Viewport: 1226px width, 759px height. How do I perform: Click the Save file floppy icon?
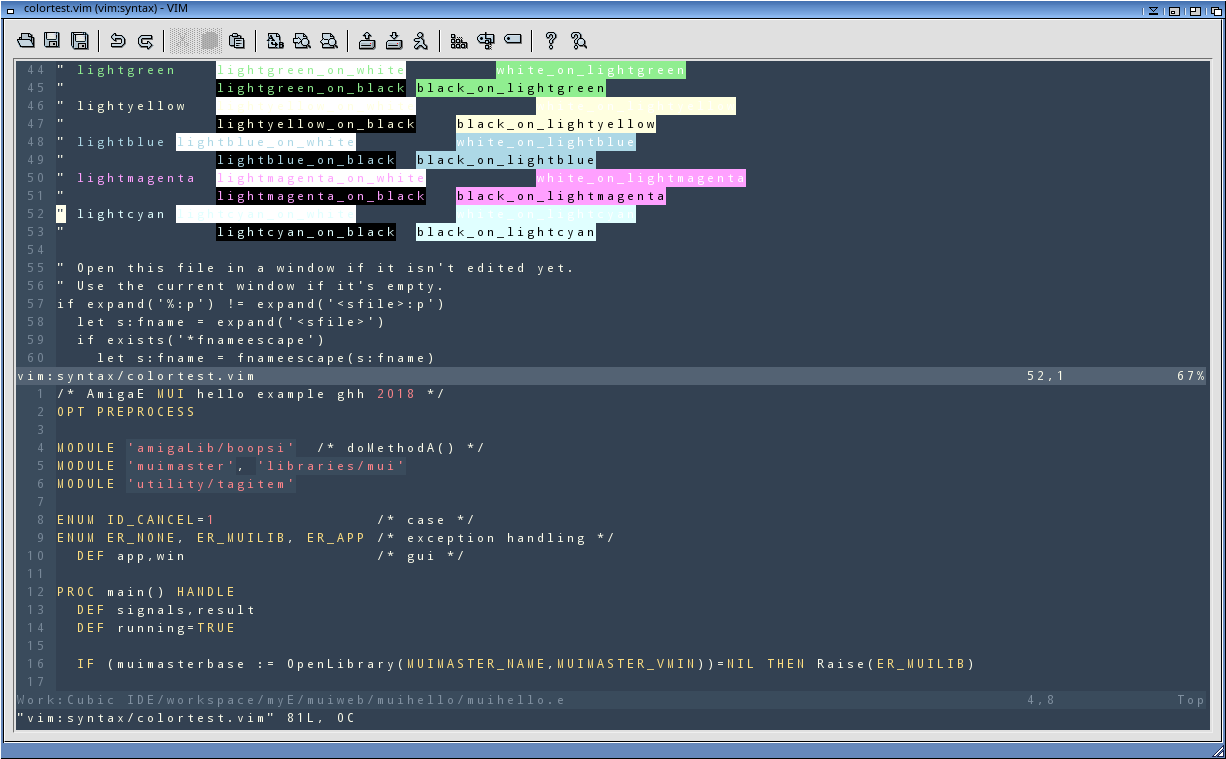click(x=53, y=41)
